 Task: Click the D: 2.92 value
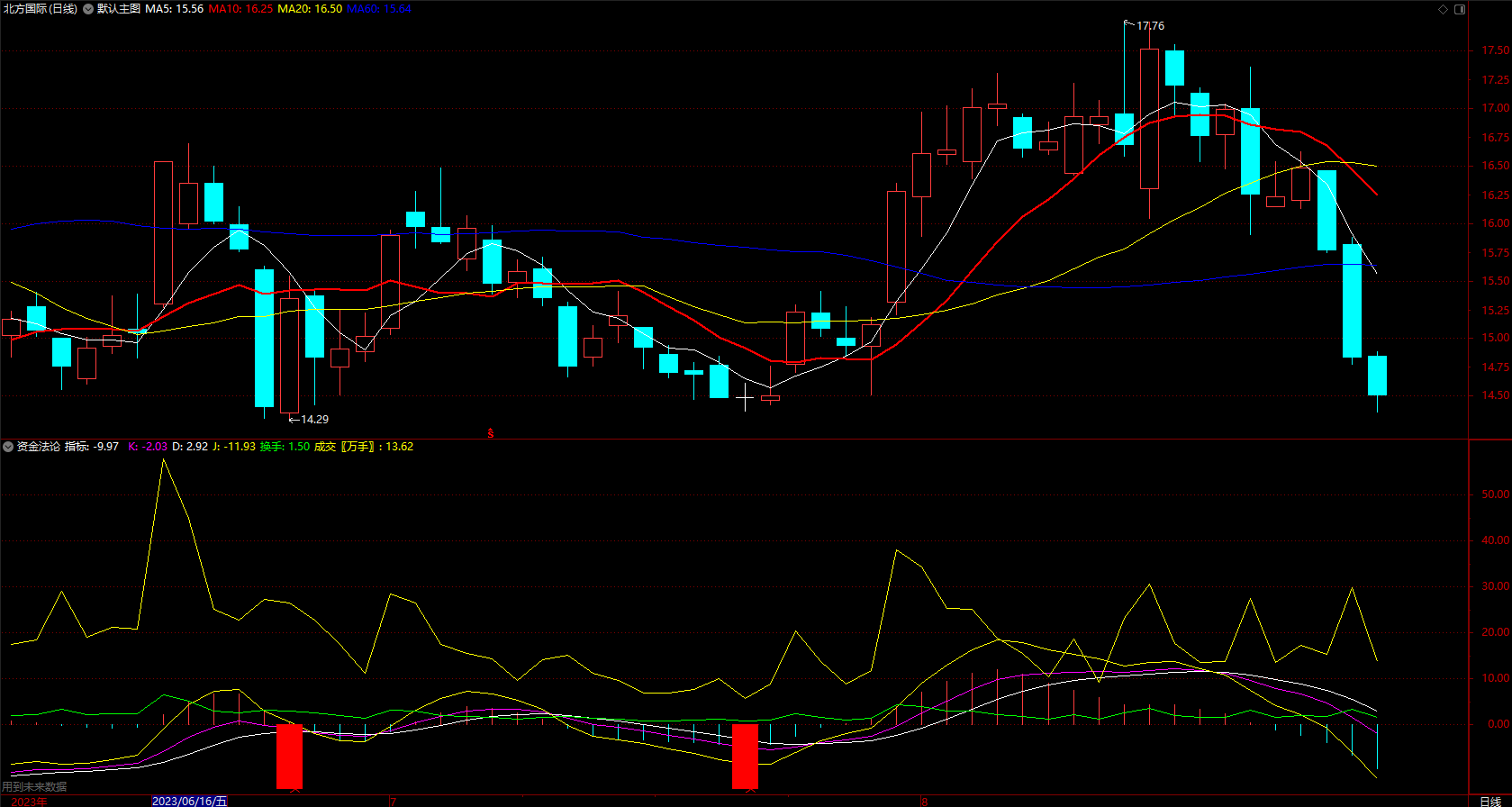190,447
